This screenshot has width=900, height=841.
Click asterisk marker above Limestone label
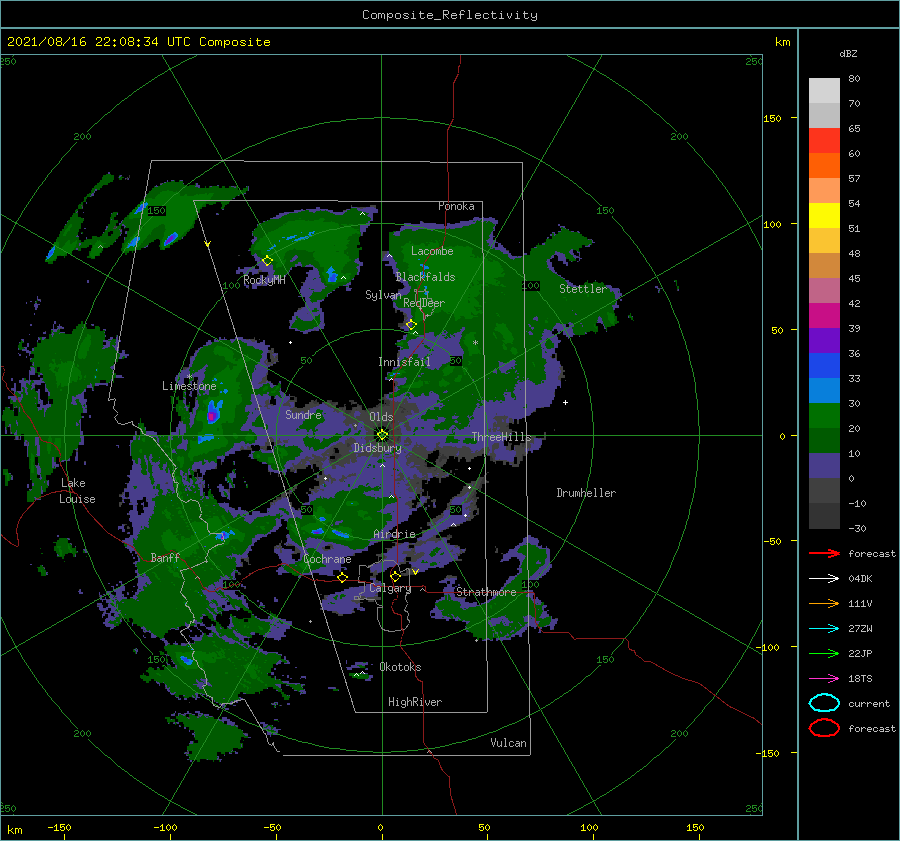(x=189, y=377)
